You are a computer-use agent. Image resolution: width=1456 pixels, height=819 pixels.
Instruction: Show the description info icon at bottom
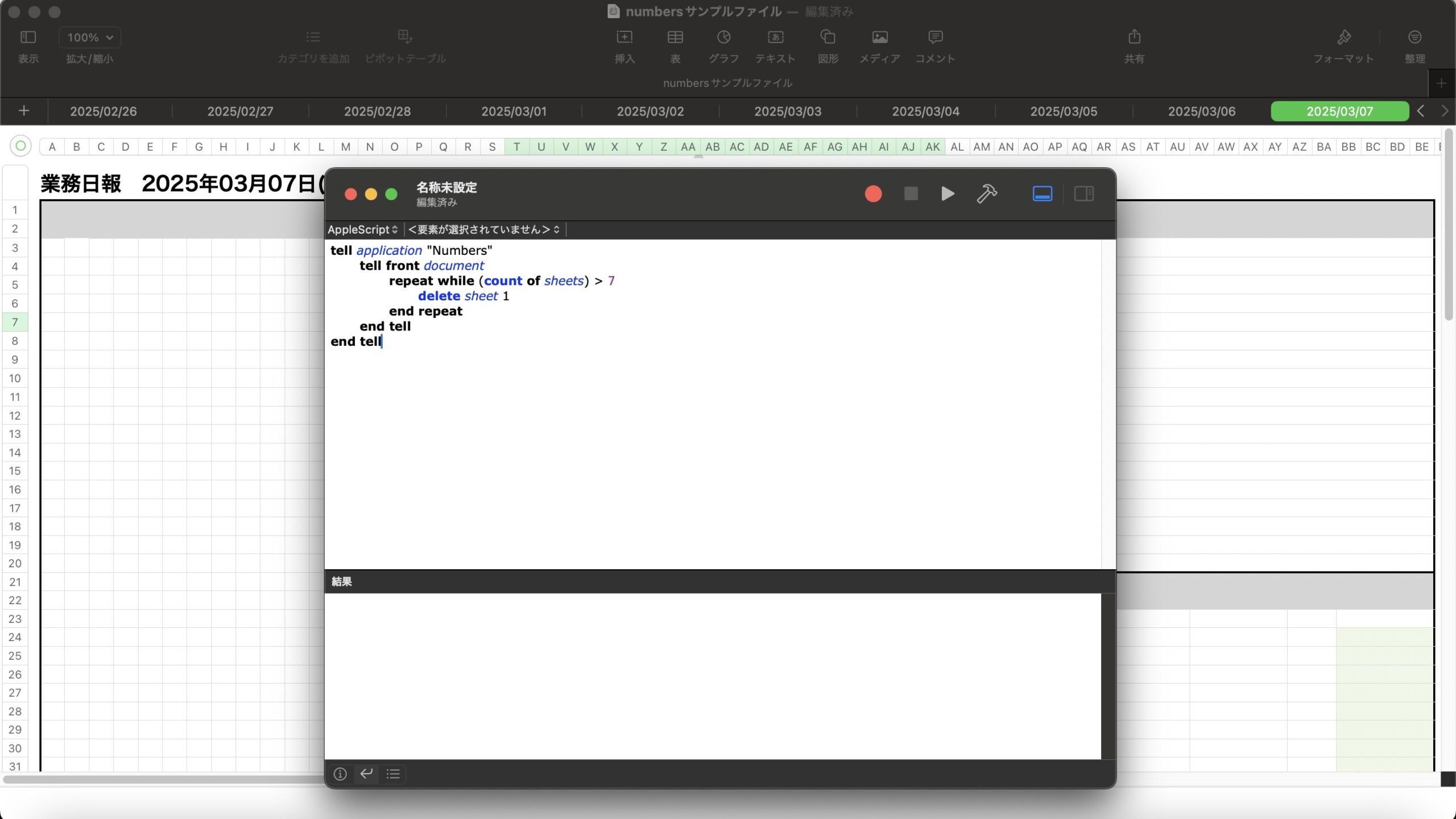(340, 774)
